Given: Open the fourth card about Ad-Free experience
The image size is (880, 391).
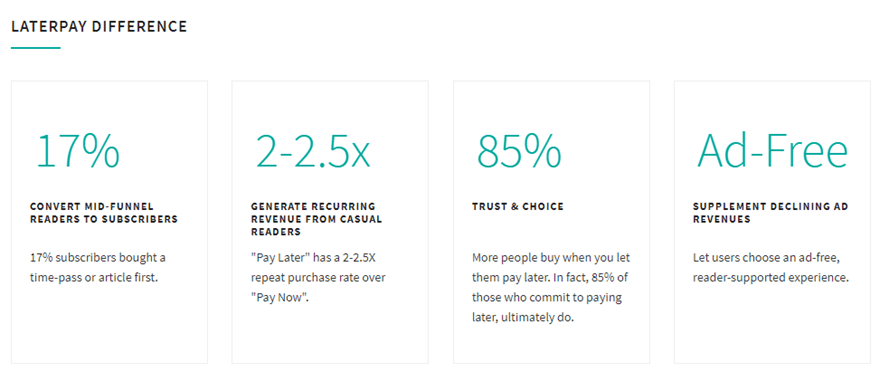Looking at the screenshot, I should (772, 222).
